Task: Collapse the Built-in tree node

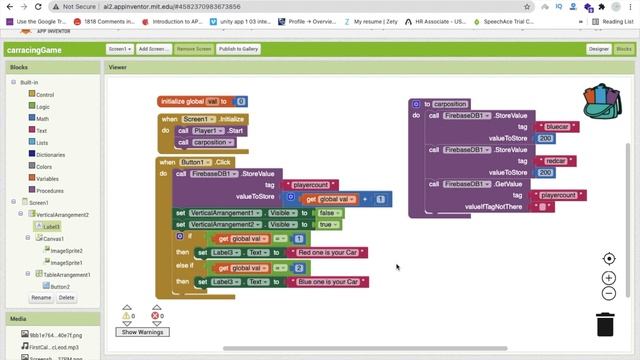Action: [x=13, y=82]
